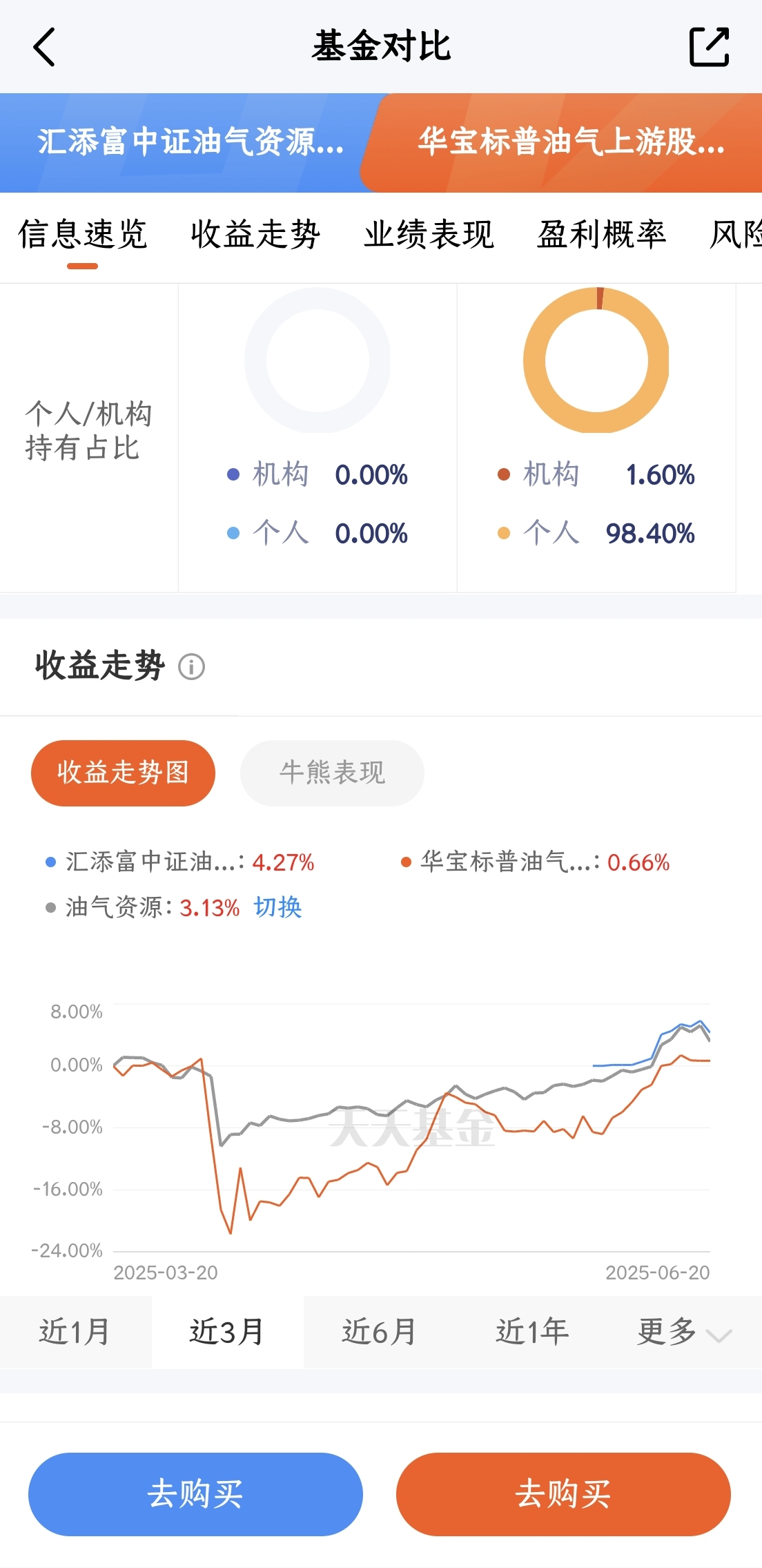Expand the 更多 time range dropdown
This screenshot has height=1568, width=762.
[x=684, y=1332]
